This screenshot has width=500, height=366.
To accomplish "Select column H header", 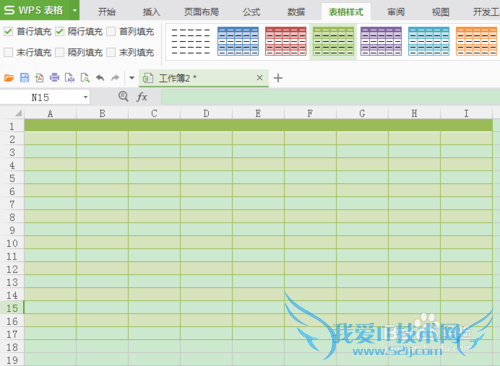I will coord(414,113).
